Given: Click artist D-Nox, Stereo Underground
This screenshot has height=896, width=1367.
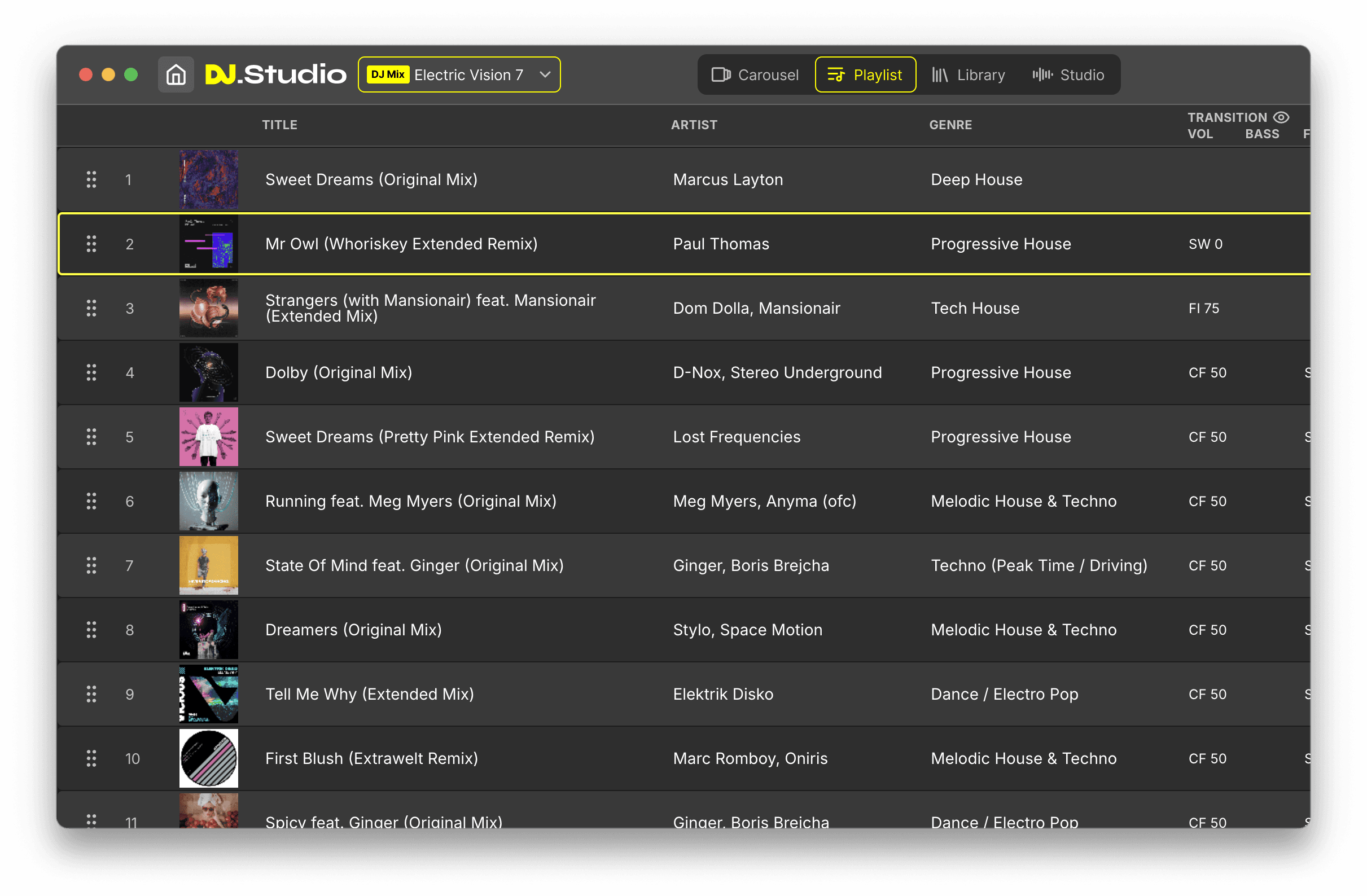Looking at the screenshot, I should [x=778, y=373].
